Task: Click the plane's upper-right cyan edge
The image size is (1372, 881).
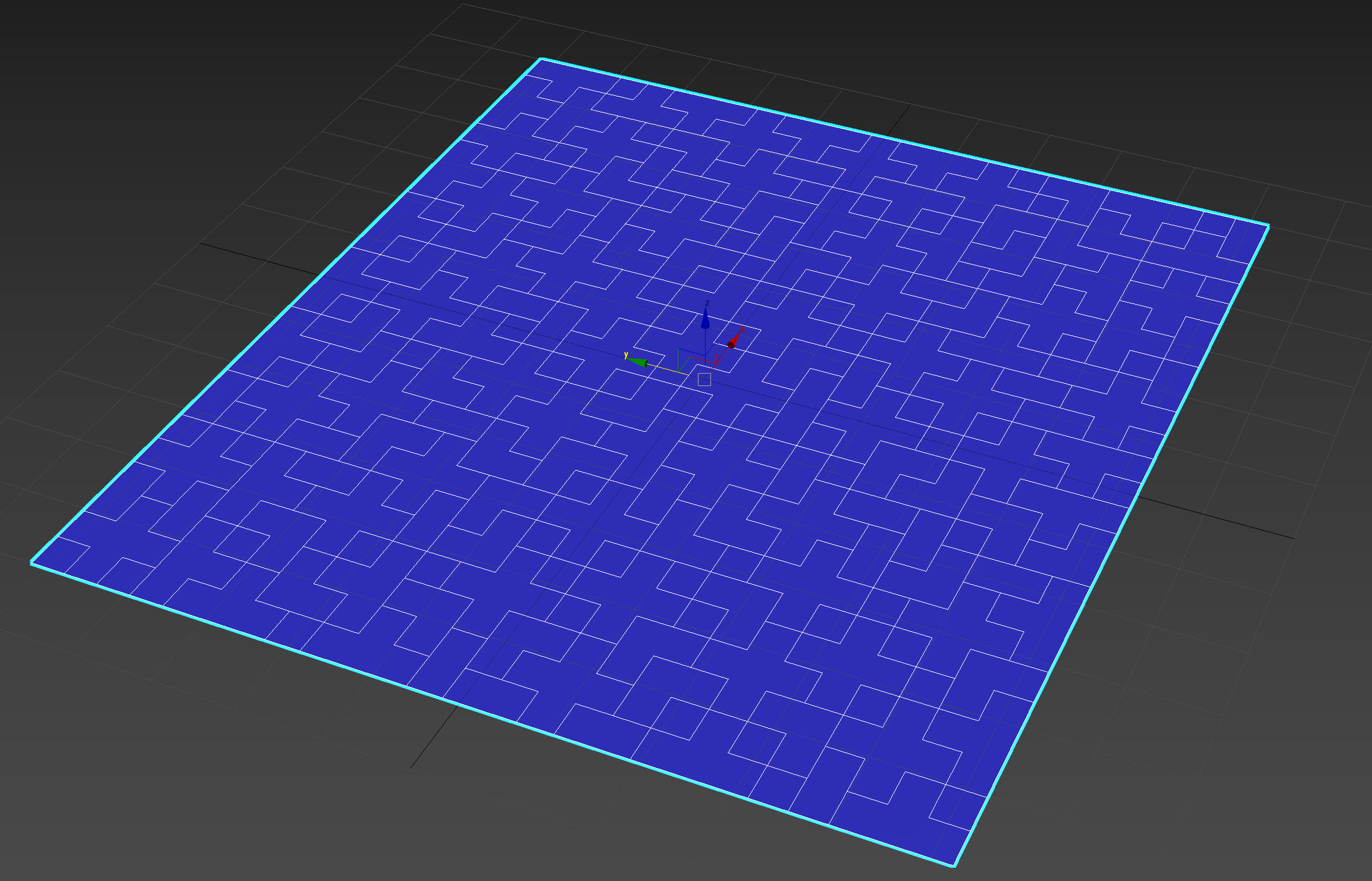Action: pos(904,142)
